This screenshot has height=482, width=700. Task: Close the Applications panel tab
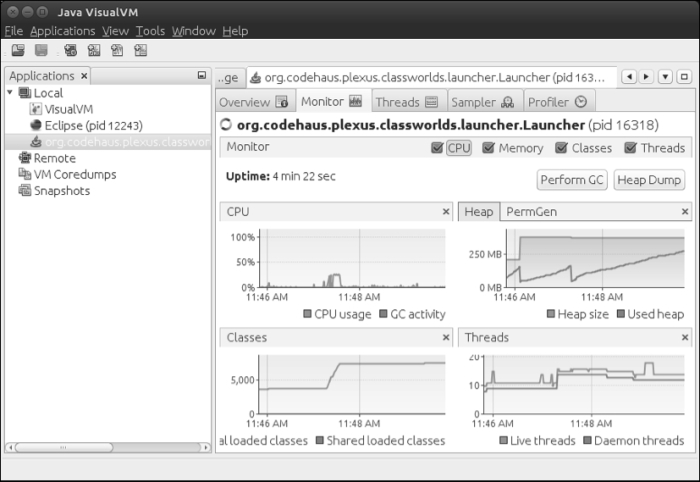pos(84,76)
